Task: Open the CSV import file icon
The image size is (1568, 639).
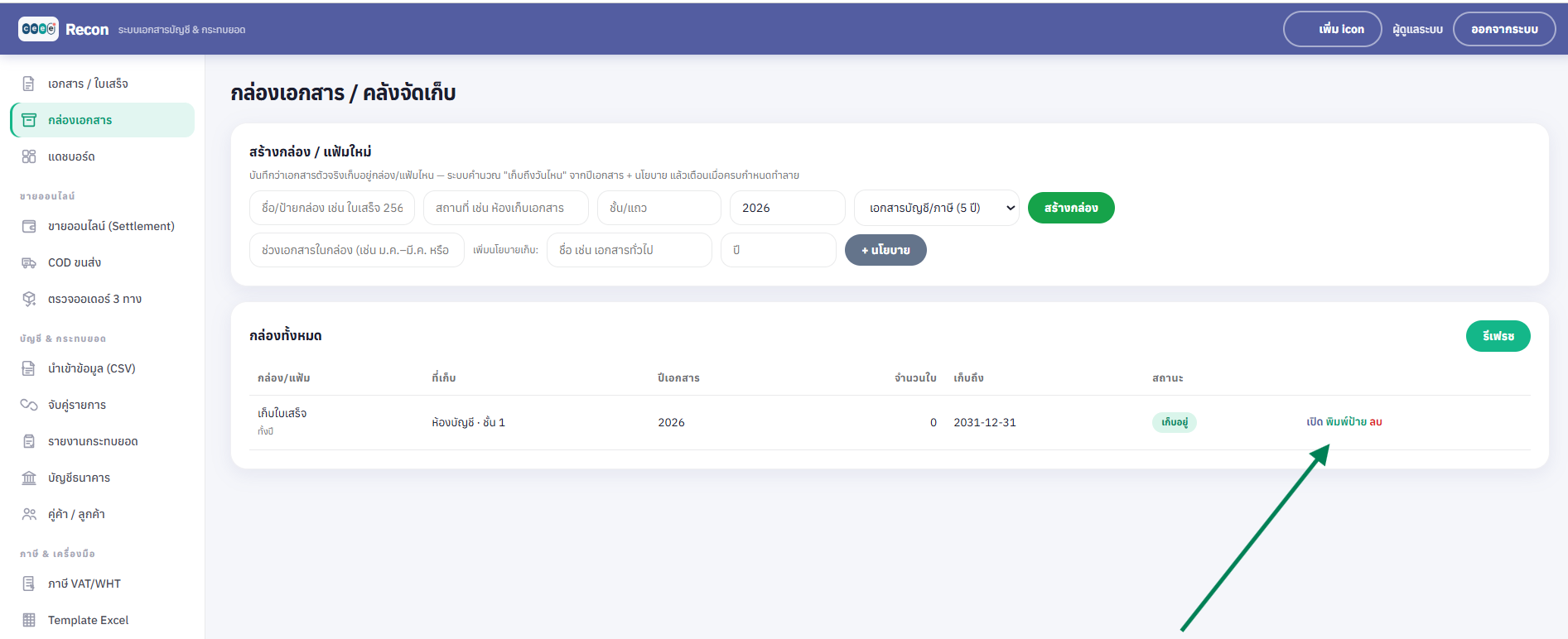Action: coord(29,368)
